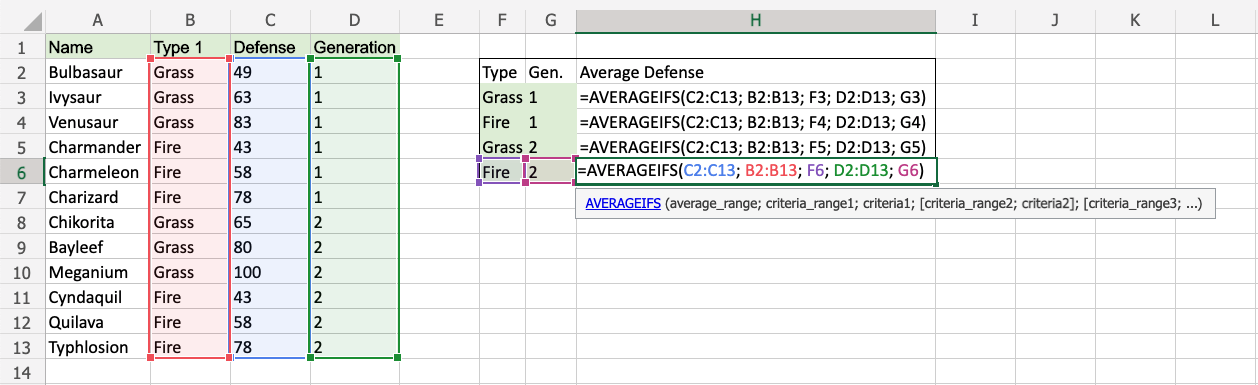Click formula cell H3 referencing F3 and G3

(x=756, y=97)
